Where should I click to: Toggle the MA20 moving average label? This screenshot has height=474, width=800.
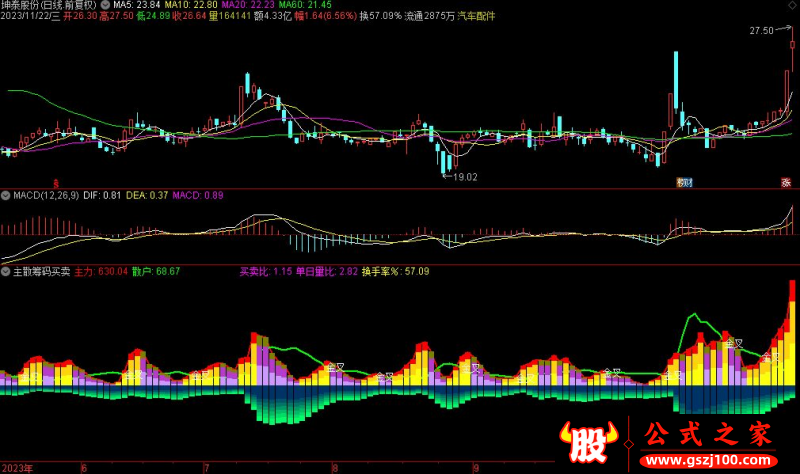tap(248, 5)
